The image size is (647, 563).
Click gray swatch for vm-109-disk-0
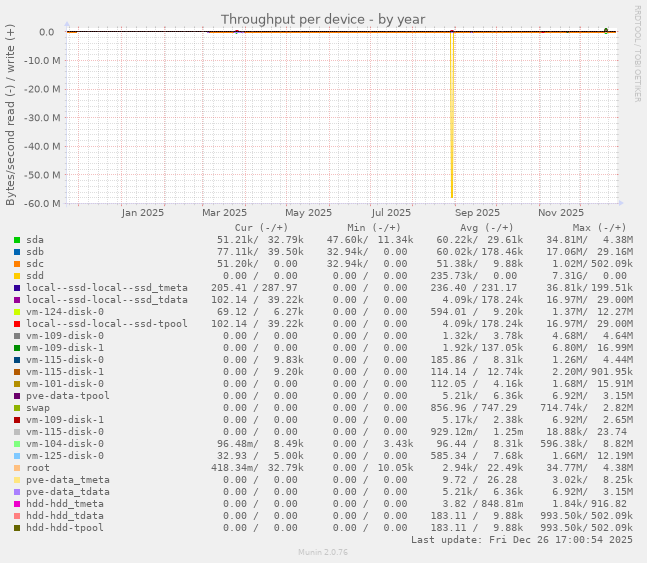point(17,336)
